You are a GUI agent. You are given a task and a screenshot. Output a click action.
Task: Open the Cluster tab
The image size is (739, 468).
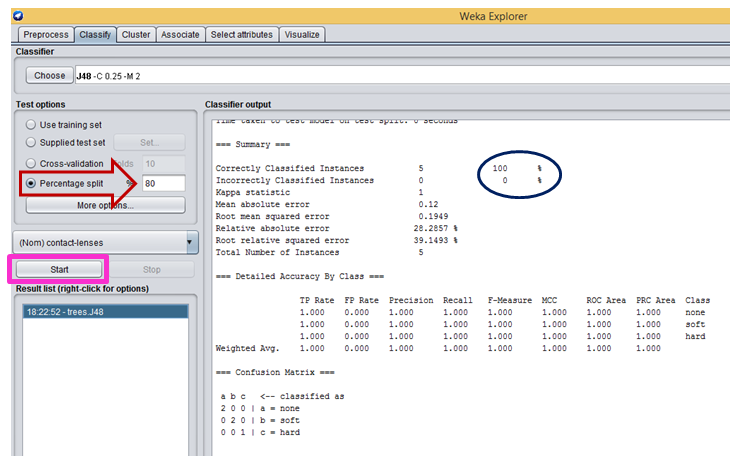pyautogui.click(x=136, y=35)
